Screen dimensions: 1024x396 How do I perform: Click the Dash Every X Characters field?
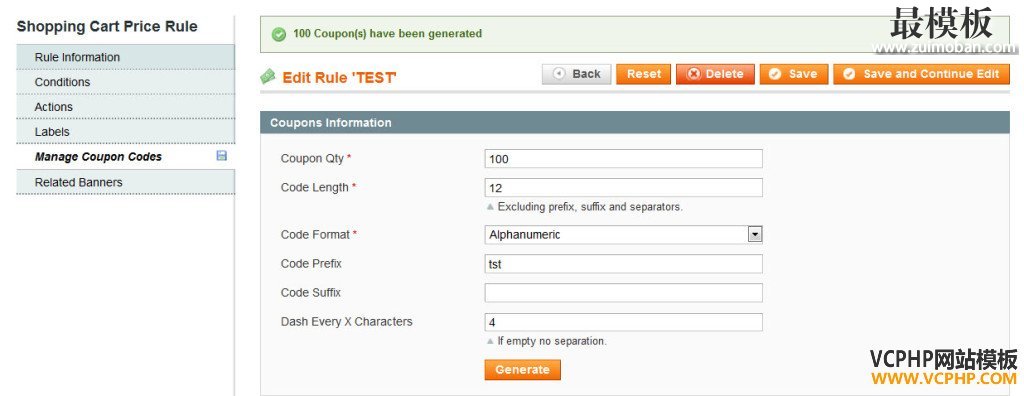[x=623, y=322]
